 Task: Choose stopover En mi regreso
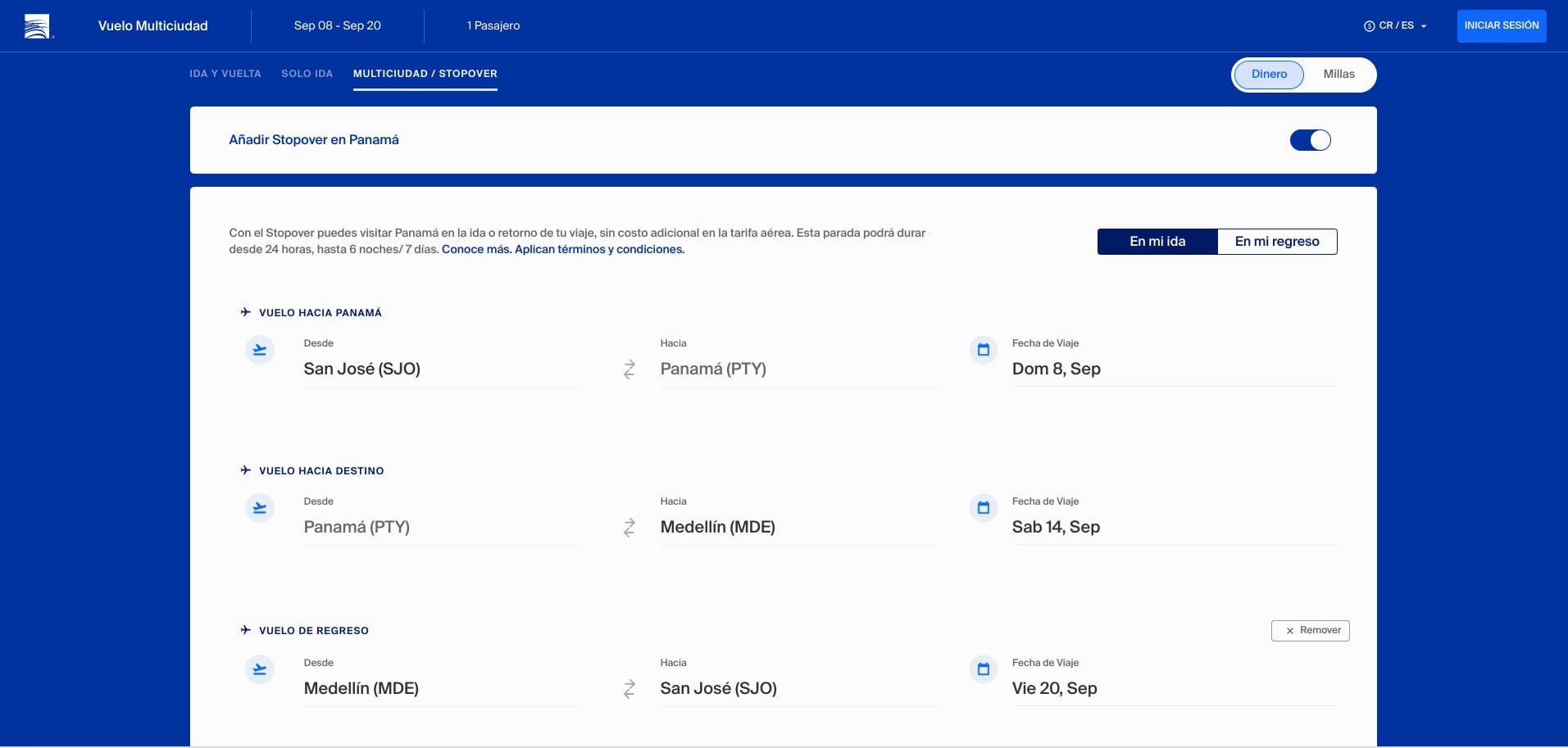point(1276,242)
